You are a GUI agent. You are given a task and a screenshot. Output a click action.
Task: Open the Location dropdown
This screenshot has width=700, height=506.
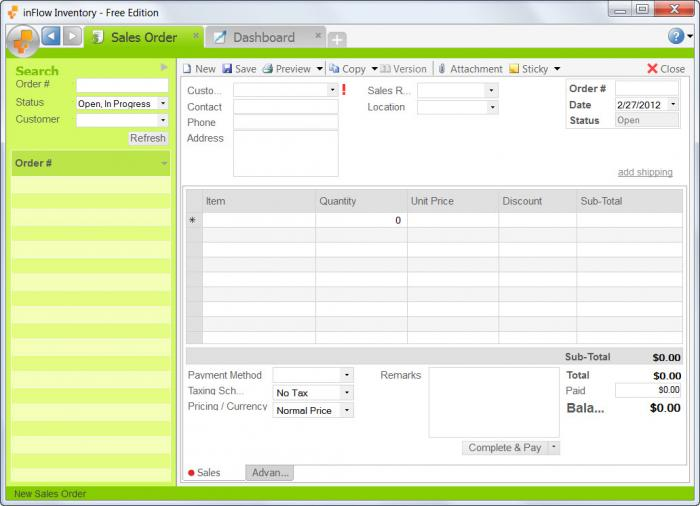(492, 107)
